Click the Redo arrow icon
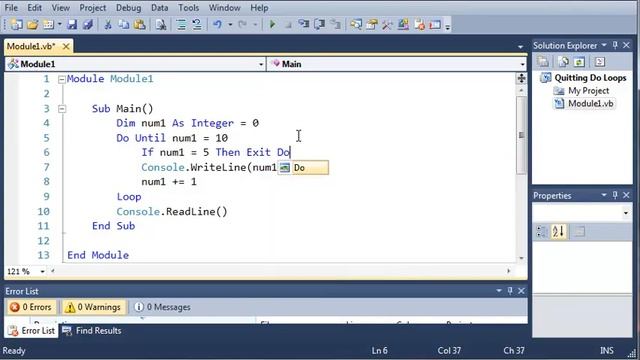The height and width of the screenshot is (360, 640). point(242,25)
